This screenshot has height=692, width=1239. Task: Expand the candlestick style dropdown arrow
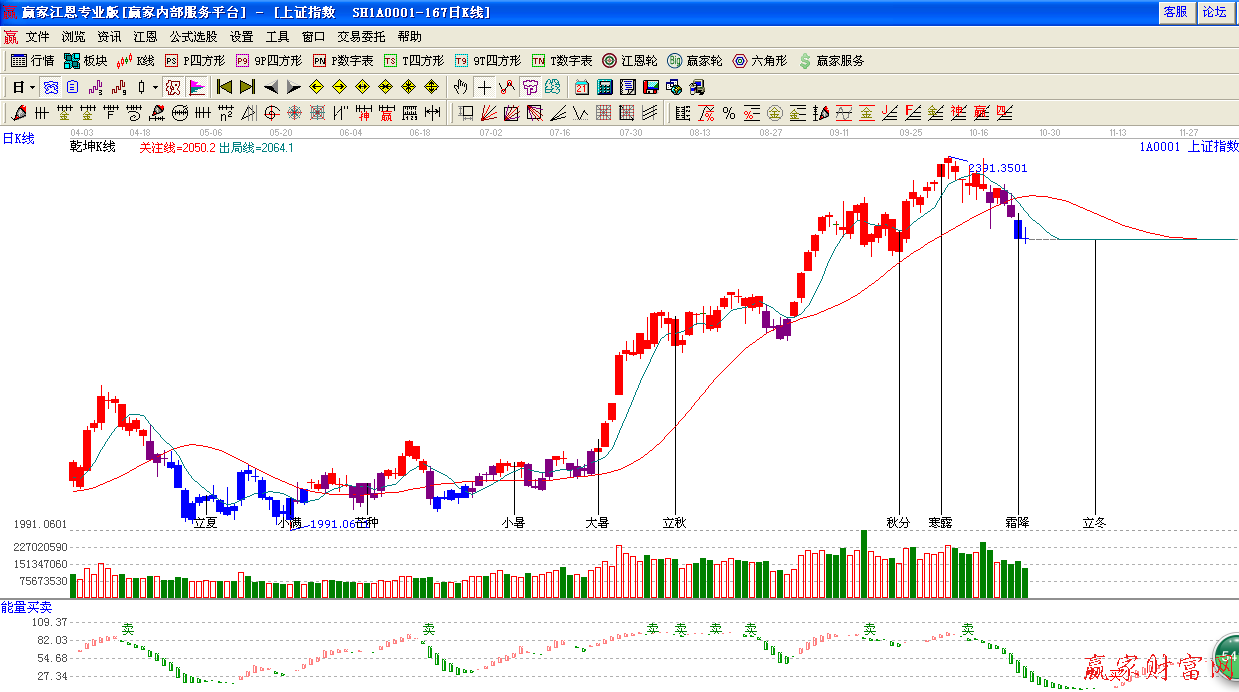155,87
